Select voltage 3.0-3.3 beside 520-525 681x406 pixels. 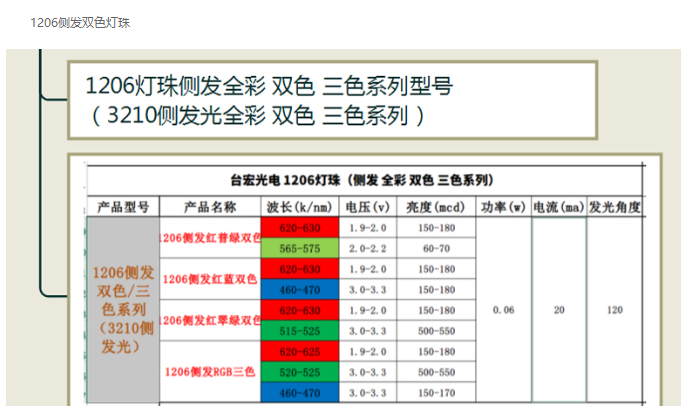point(367,372)
